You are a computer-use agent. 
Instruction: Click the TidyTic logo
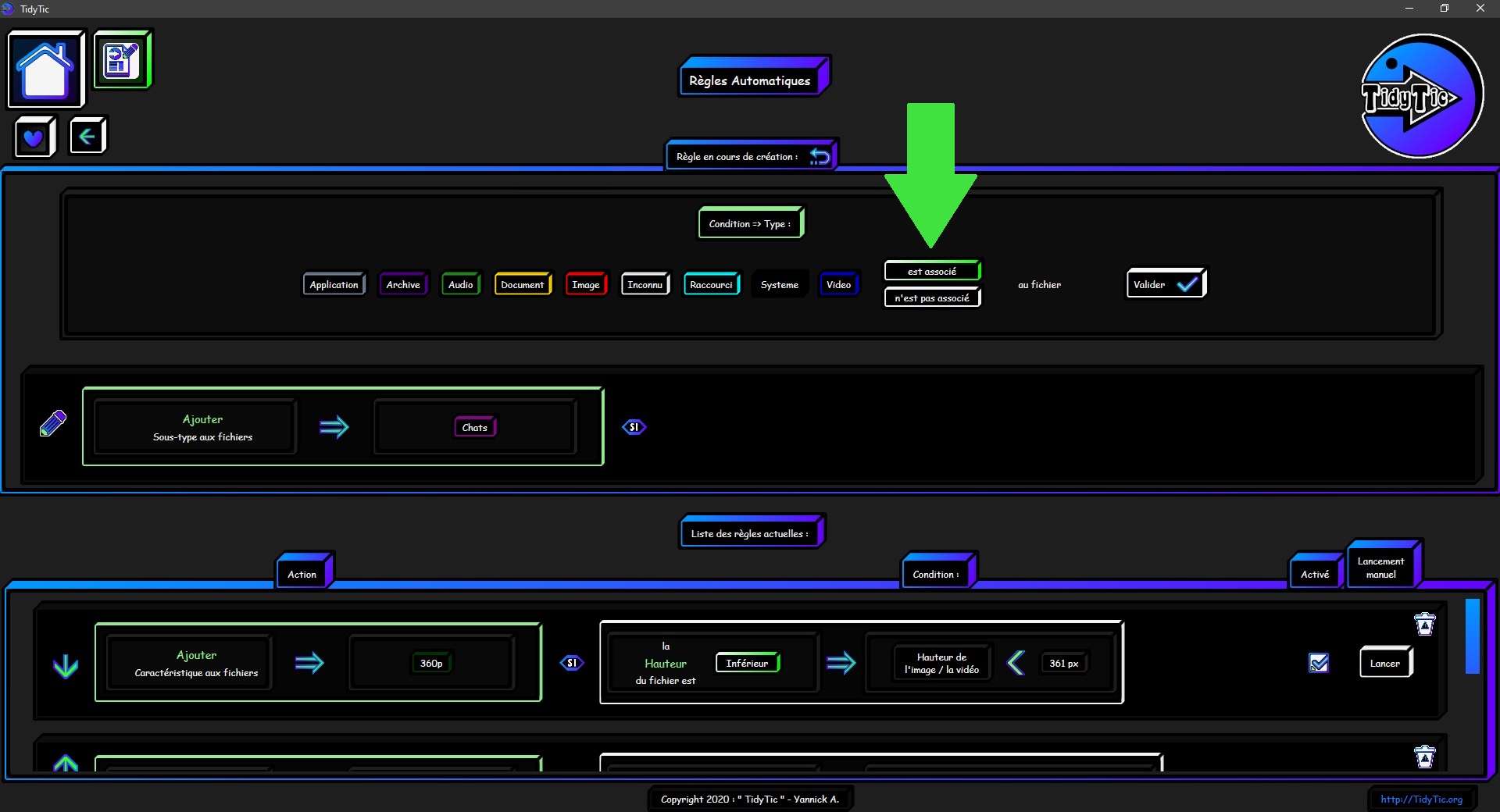[x=1420, y=97]
